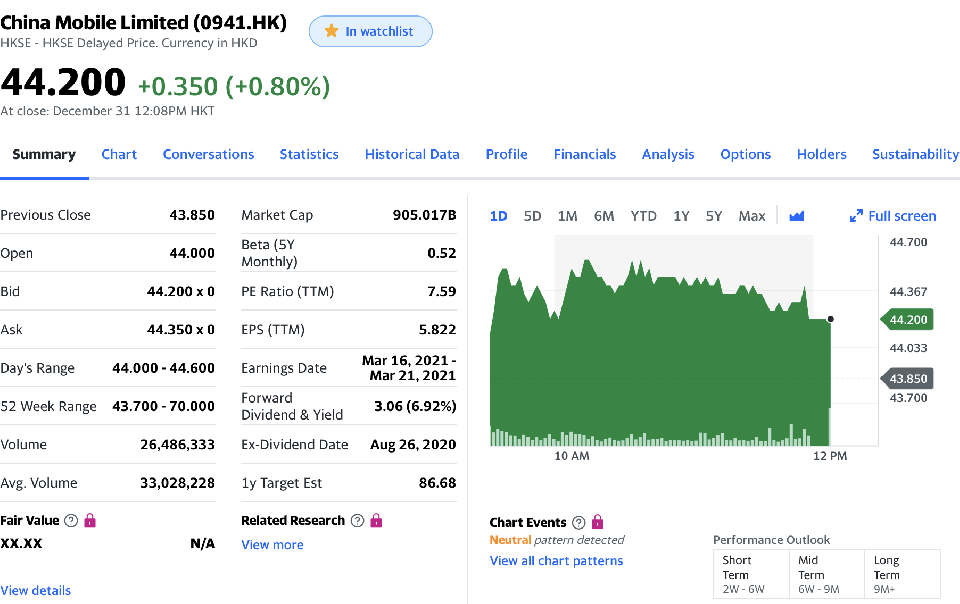The width and height of the screenshot is (960, 604).
Task: Select the Max chart range
Action: 752,216
